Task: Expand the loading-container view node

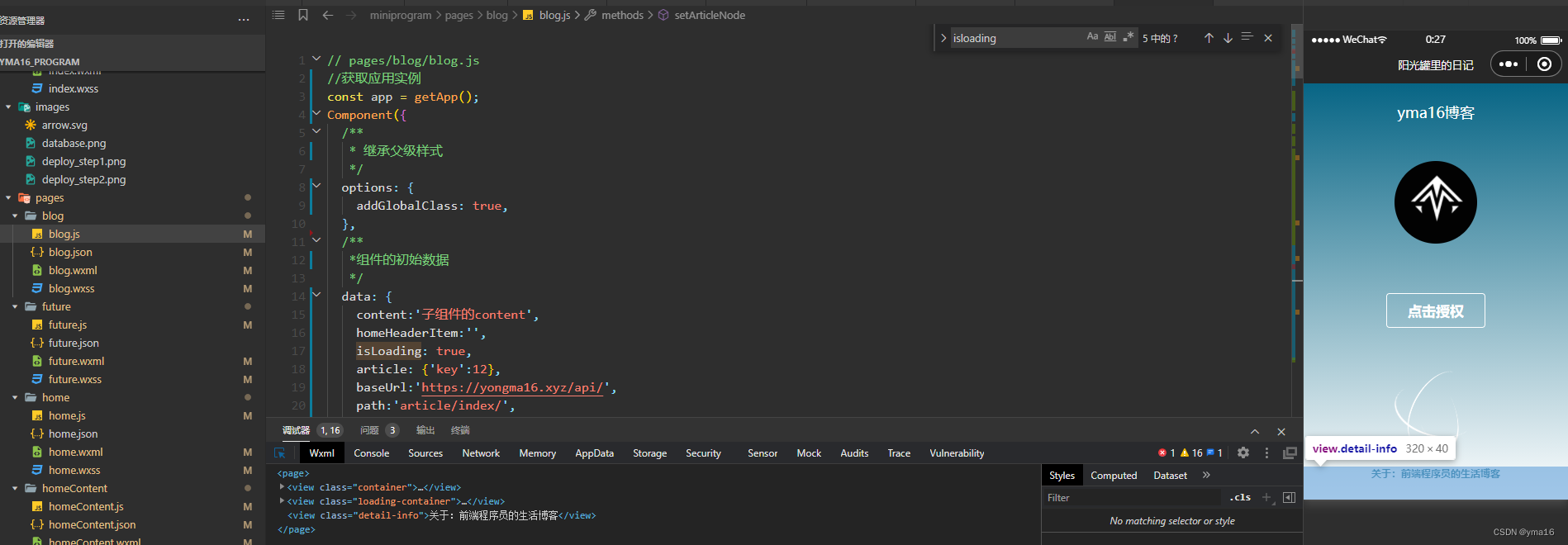Action: [283, 500]
